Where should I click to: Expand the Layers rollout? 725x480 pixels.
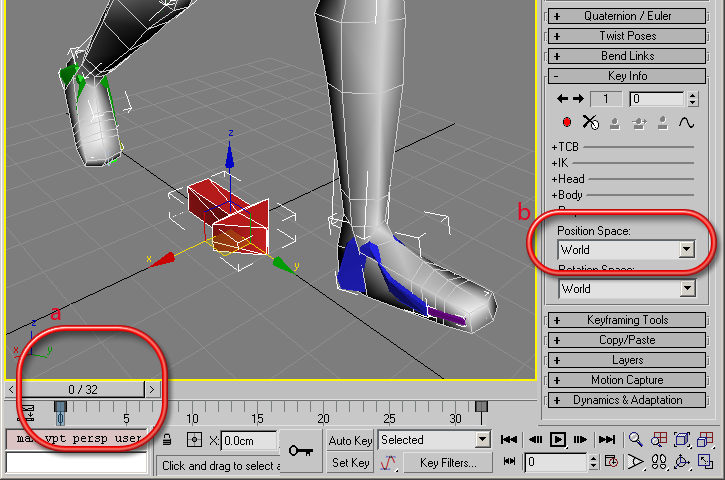(627, 360)
